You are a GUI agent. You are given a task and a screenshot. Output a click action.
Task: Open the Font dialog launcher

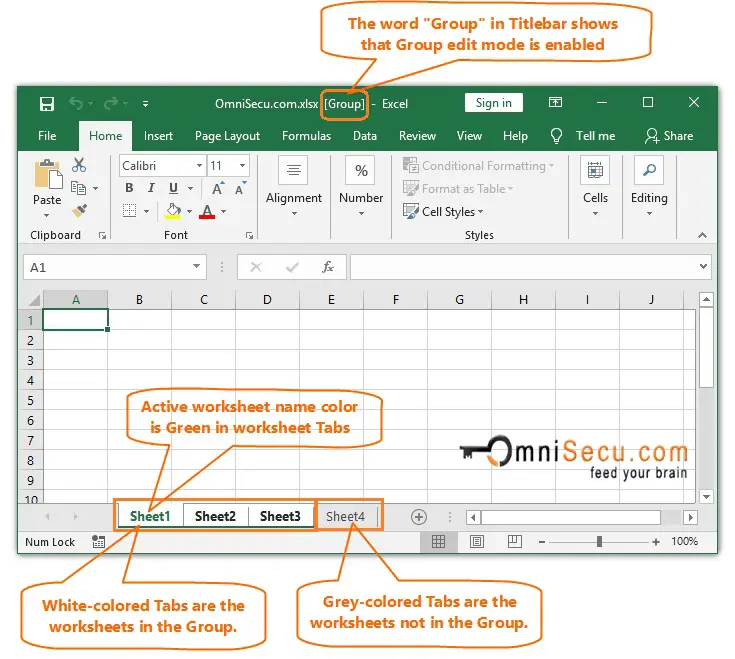[249, 236]
